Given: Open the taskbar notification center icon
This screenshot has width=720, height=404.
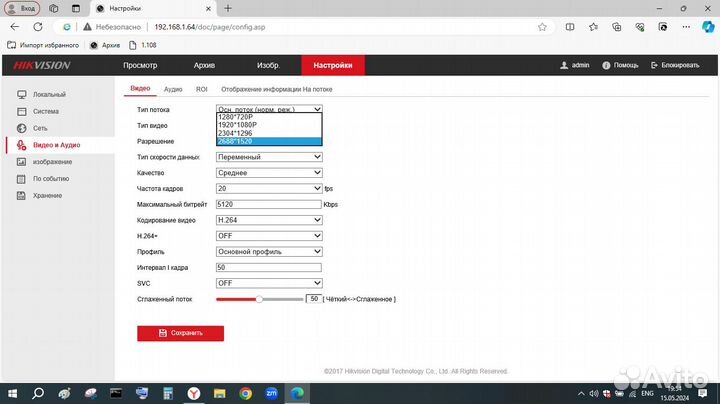Looking at the screenshot, I should coord(703,393).
